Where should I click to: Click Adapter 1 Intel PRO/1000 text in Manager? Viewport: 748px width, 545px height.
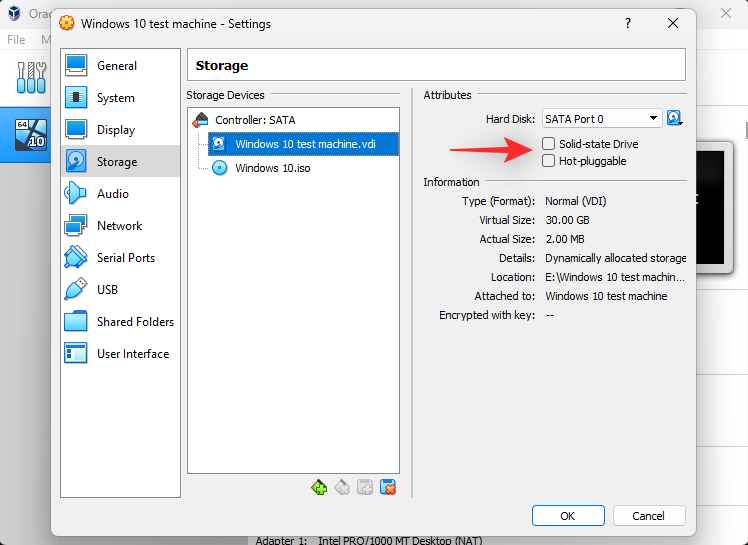click(369, 540)
